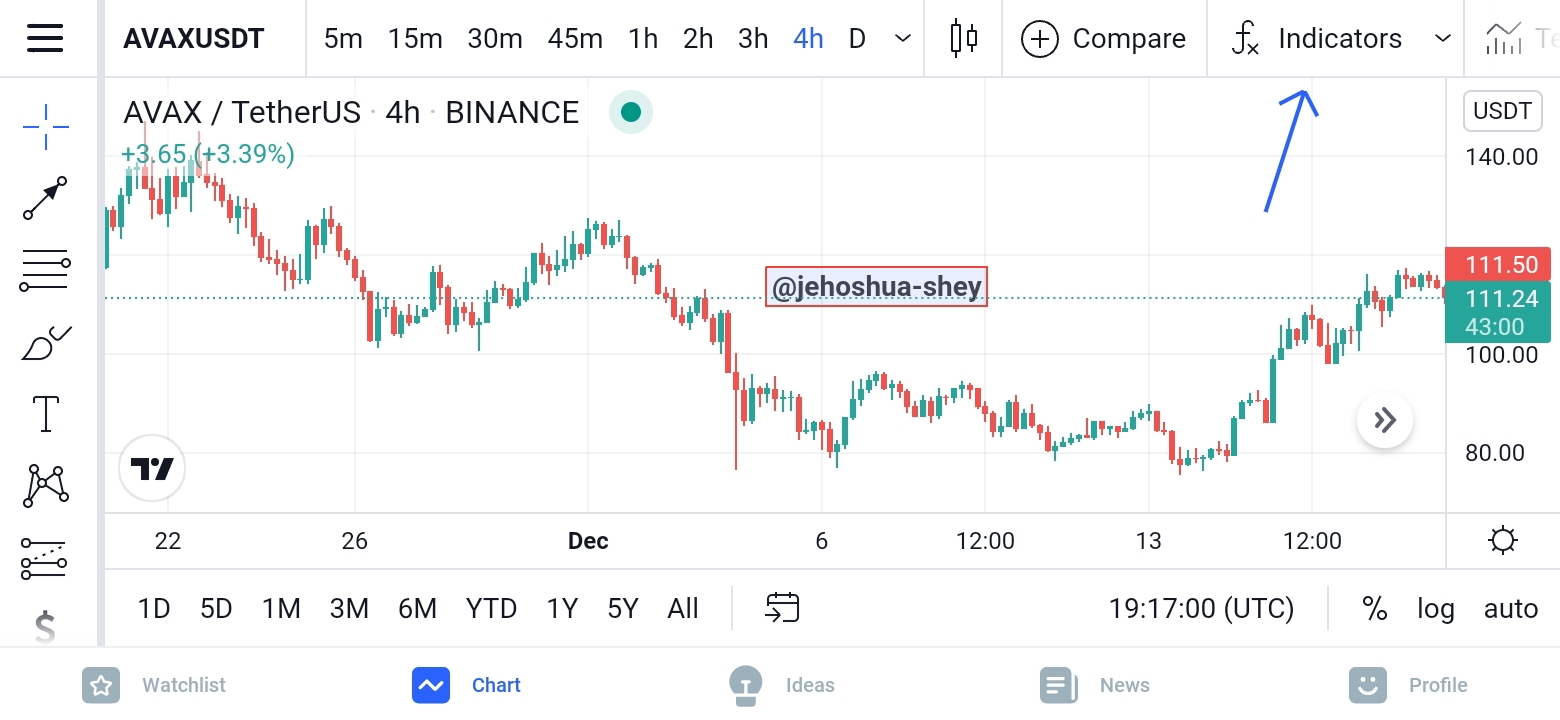The height and width of the screenshot is (720, 1560).
Task: Switch to the Watchlist tab
Action: click(153, 685)
